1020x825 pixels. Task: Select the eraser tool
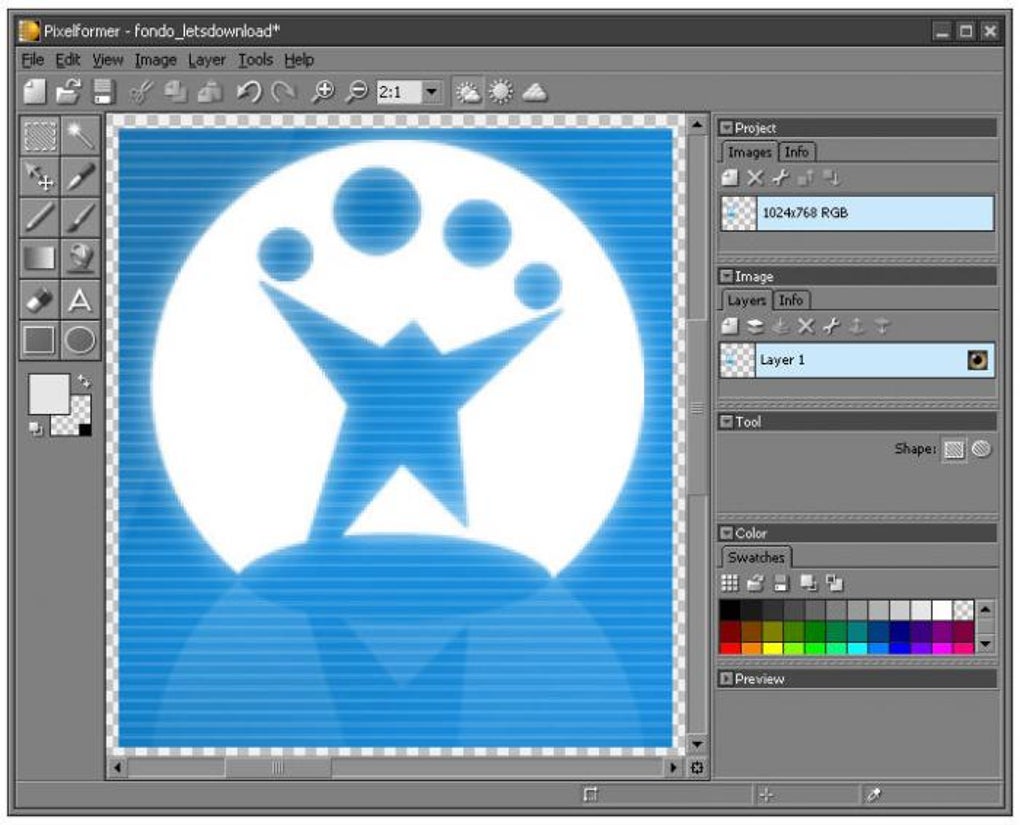(40, 299)
